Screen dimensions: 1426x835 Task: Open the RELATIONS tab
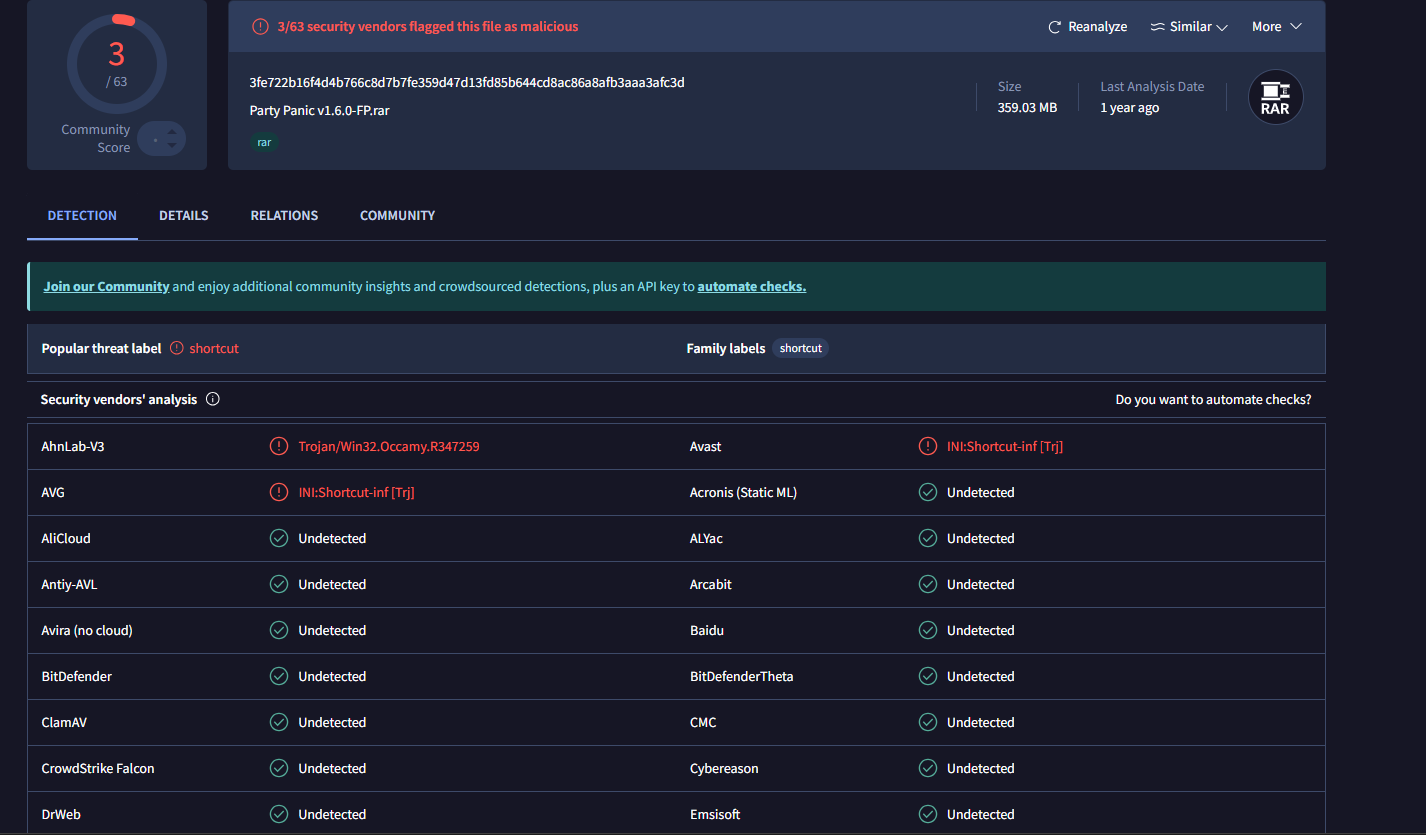click(x=284, y=215)
